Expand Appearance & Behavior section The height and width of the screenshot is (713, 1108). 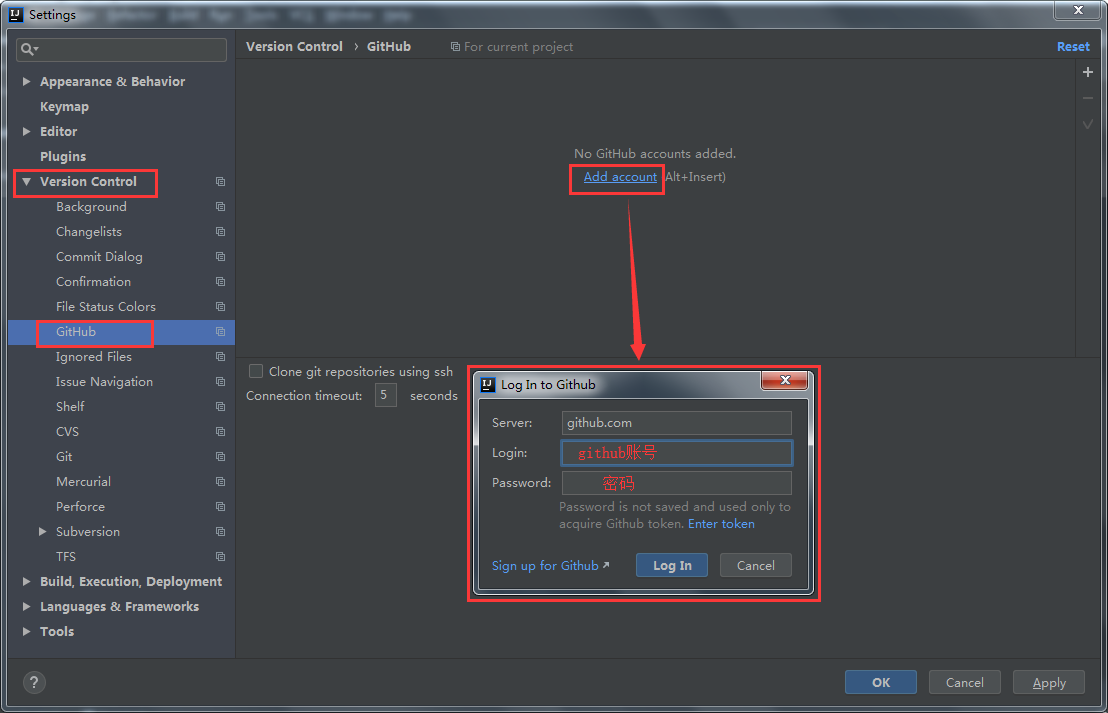point(26,81)
